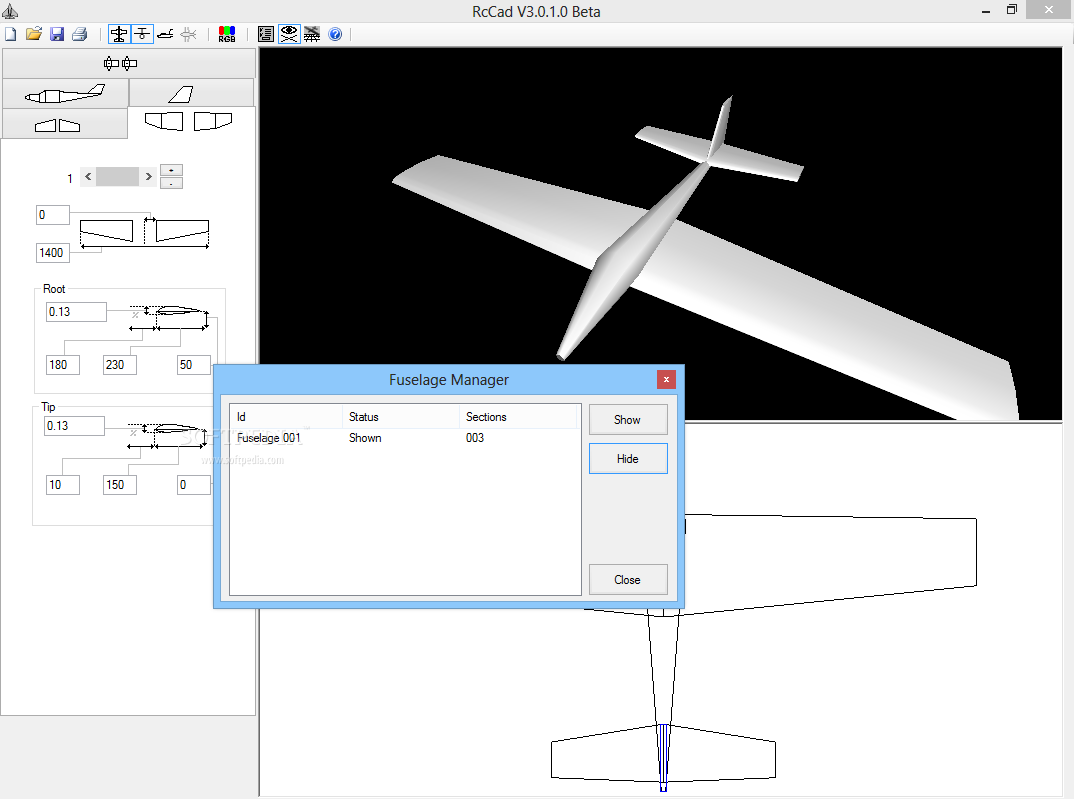Click the Status column header

point(401,417)
